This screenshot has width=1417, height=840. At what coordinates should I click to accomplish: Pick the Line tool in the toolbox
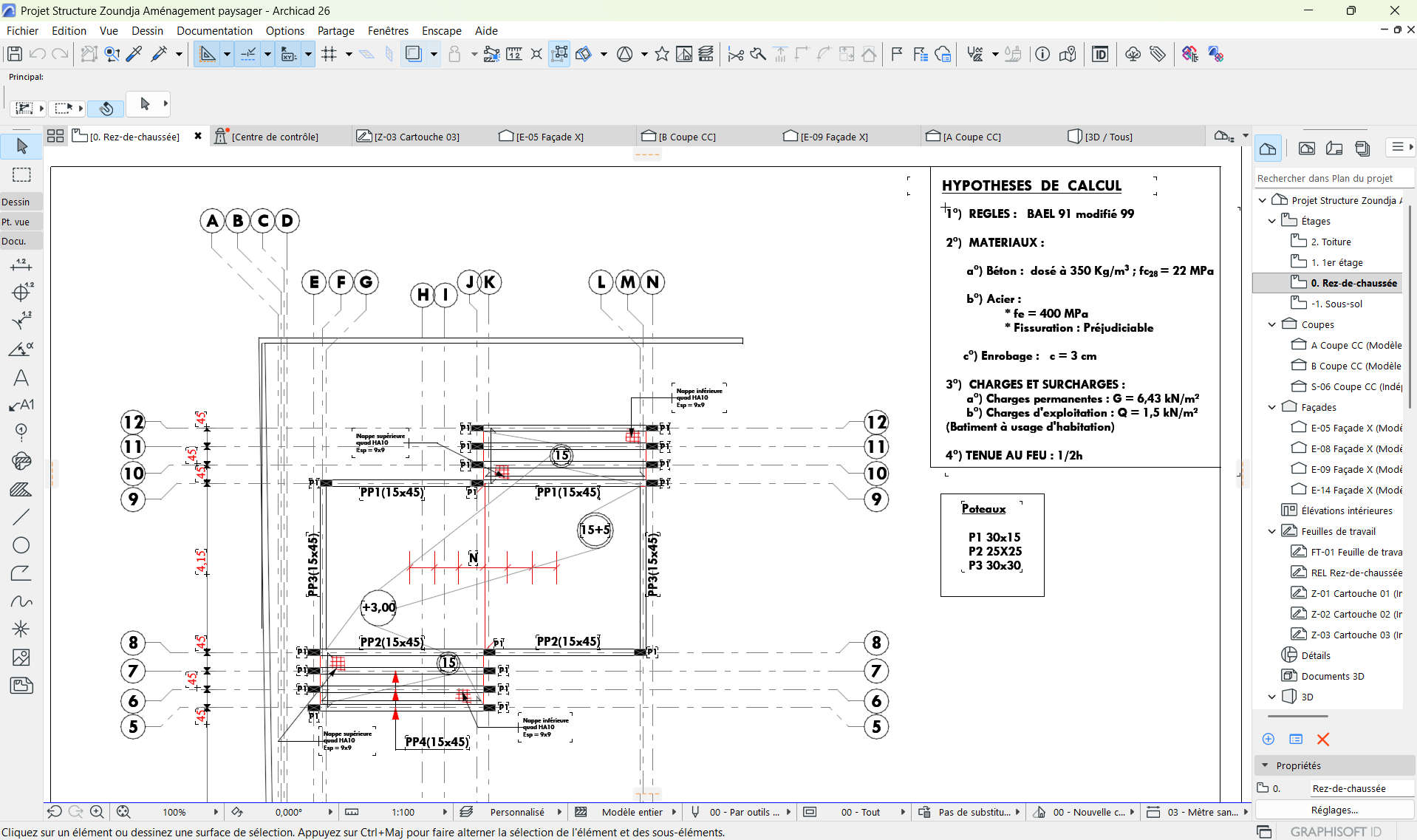pyautogui.click(x=21, y=517)
